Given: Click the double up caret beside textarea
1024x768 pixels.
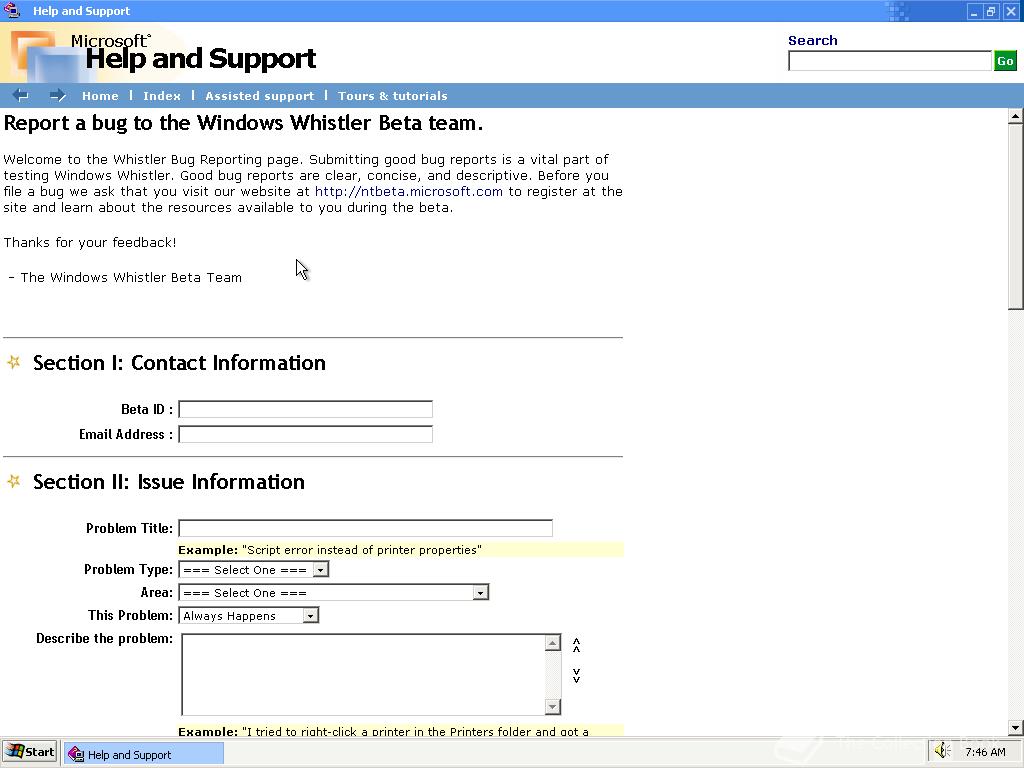Looking at the screenshot, I should [x=576, y=645].
